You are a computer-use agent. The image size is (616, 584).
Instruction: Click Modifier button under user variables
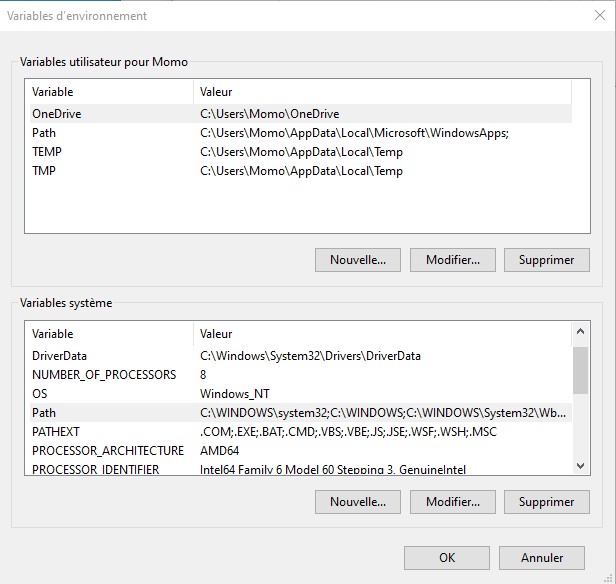tap(453, 260)
